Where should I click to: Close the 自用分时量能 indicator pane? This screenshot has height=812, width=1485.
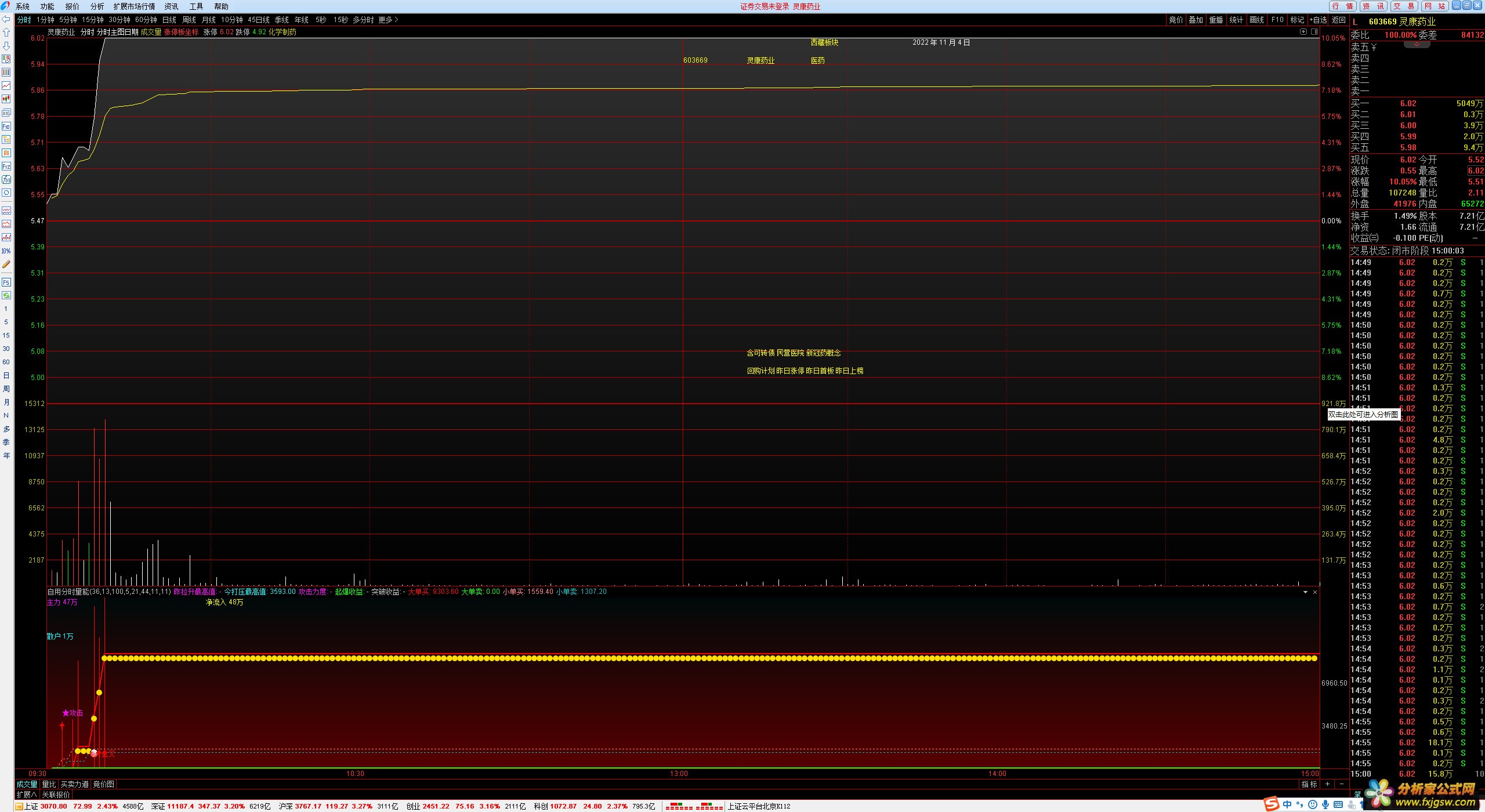tap(1314, 592)
